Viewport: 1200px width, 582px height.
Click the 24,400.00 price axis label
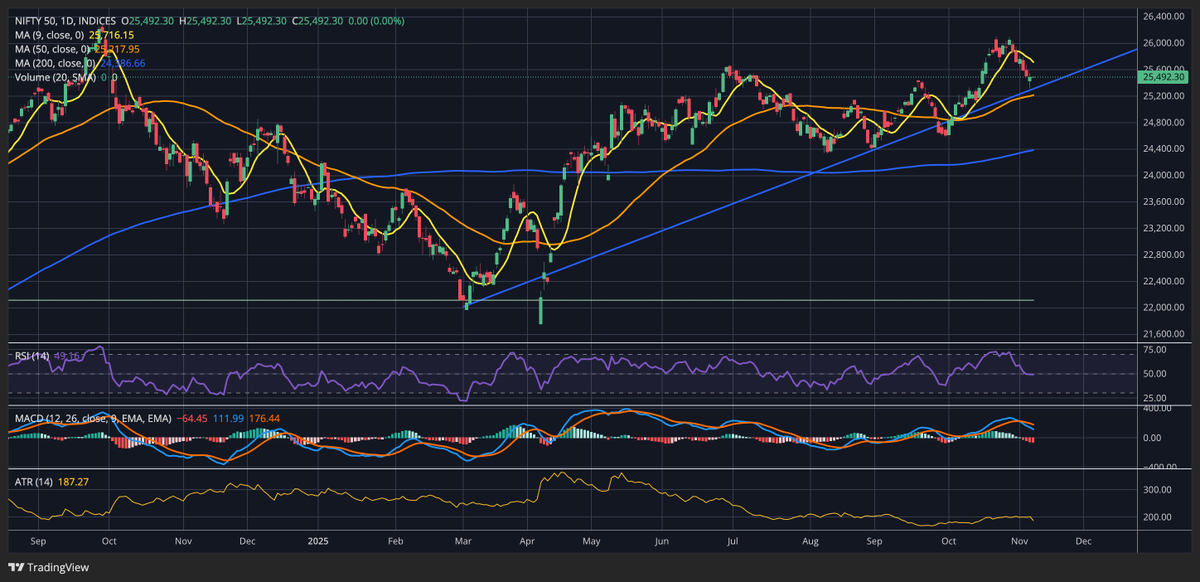pos(1163,149)
